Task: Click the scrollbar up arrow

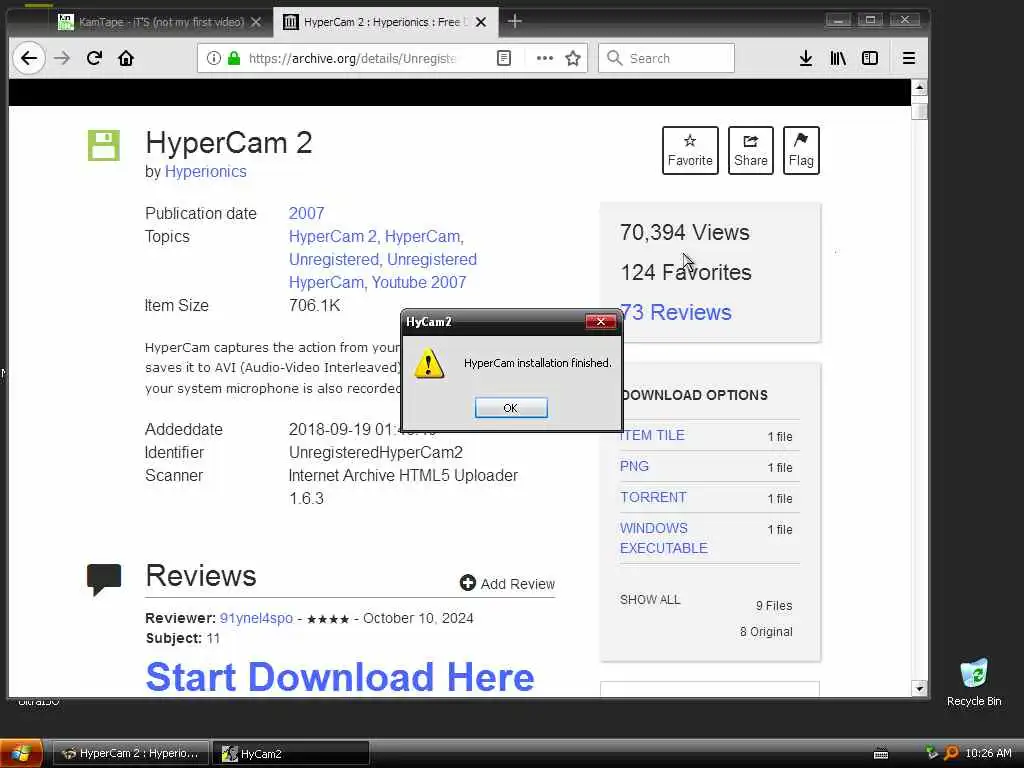Action: (920, 88)
